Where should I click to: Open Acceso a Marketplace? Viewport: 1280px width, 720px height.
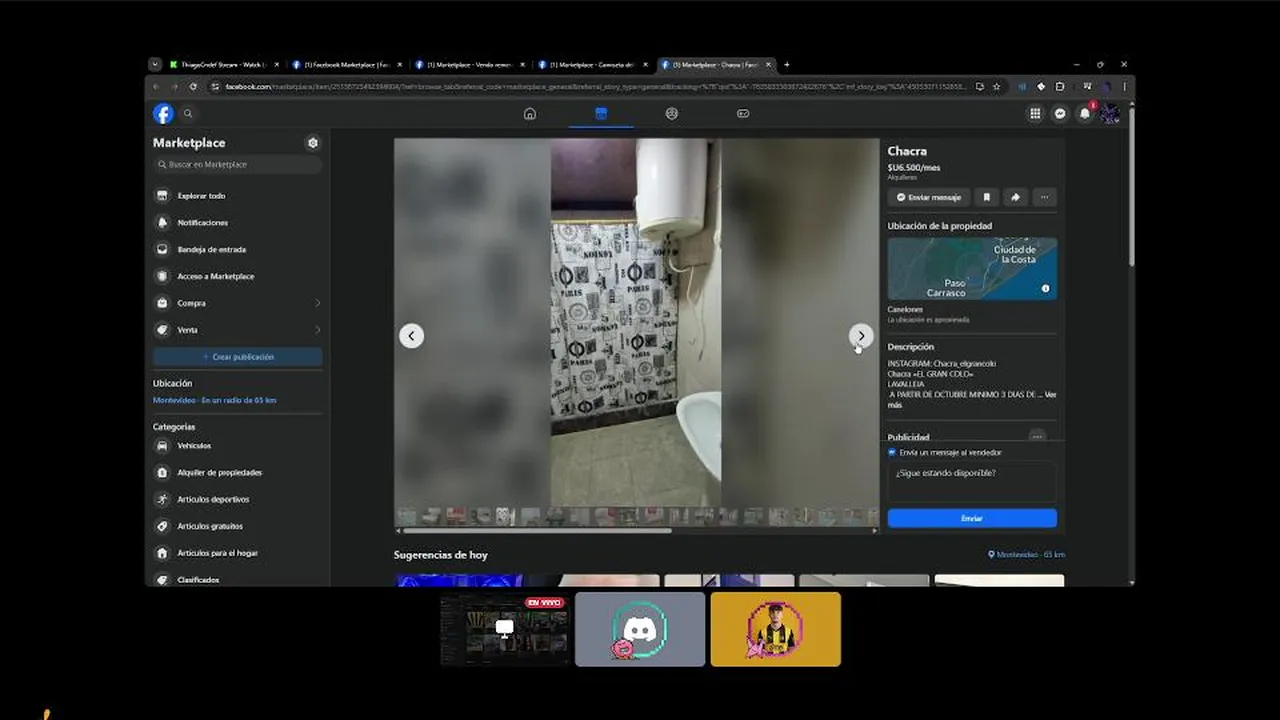click(238, 276)
